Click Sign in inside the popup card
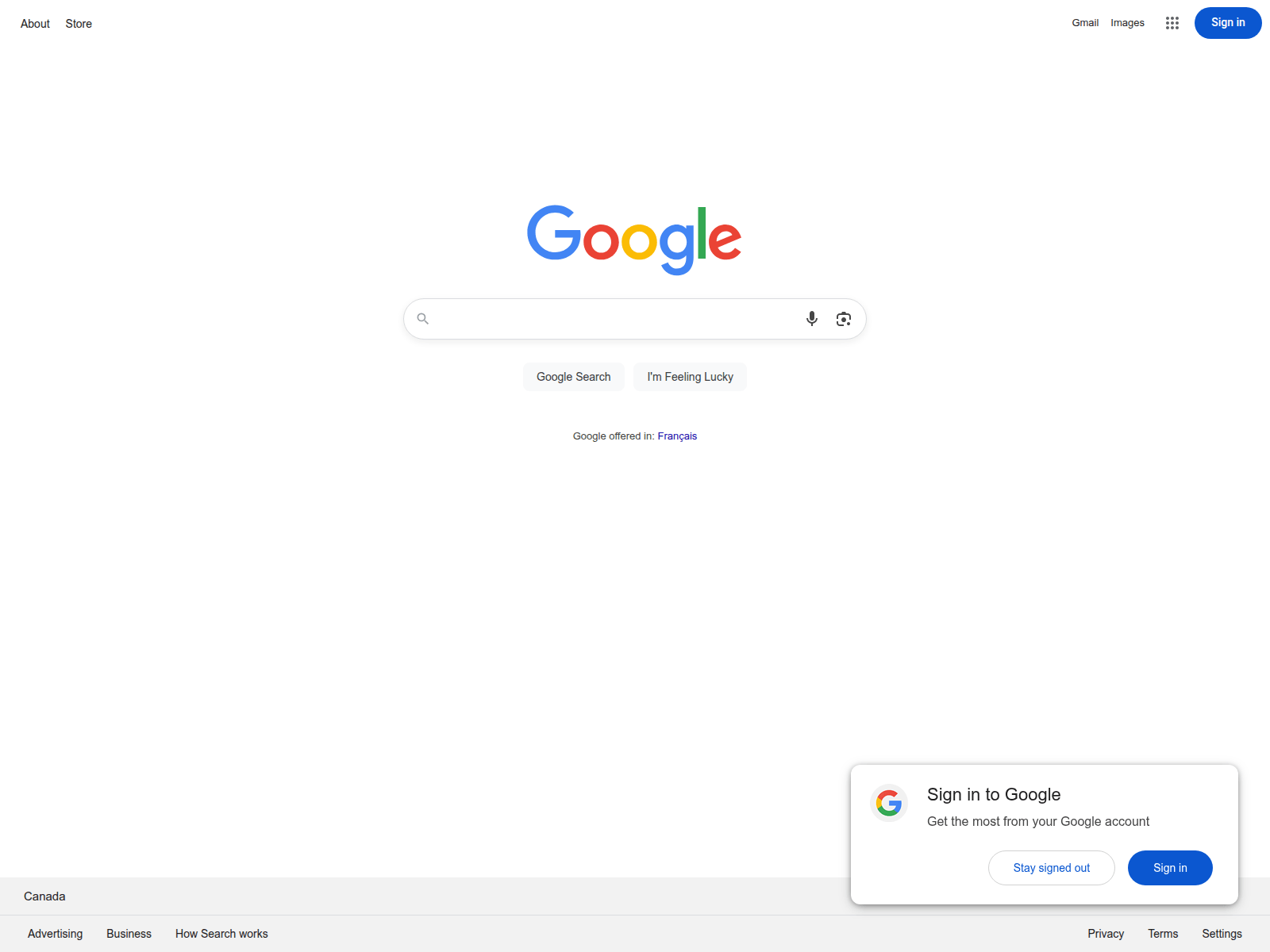The width and height of the screenshot is (1270, 952). [1170, 868]
